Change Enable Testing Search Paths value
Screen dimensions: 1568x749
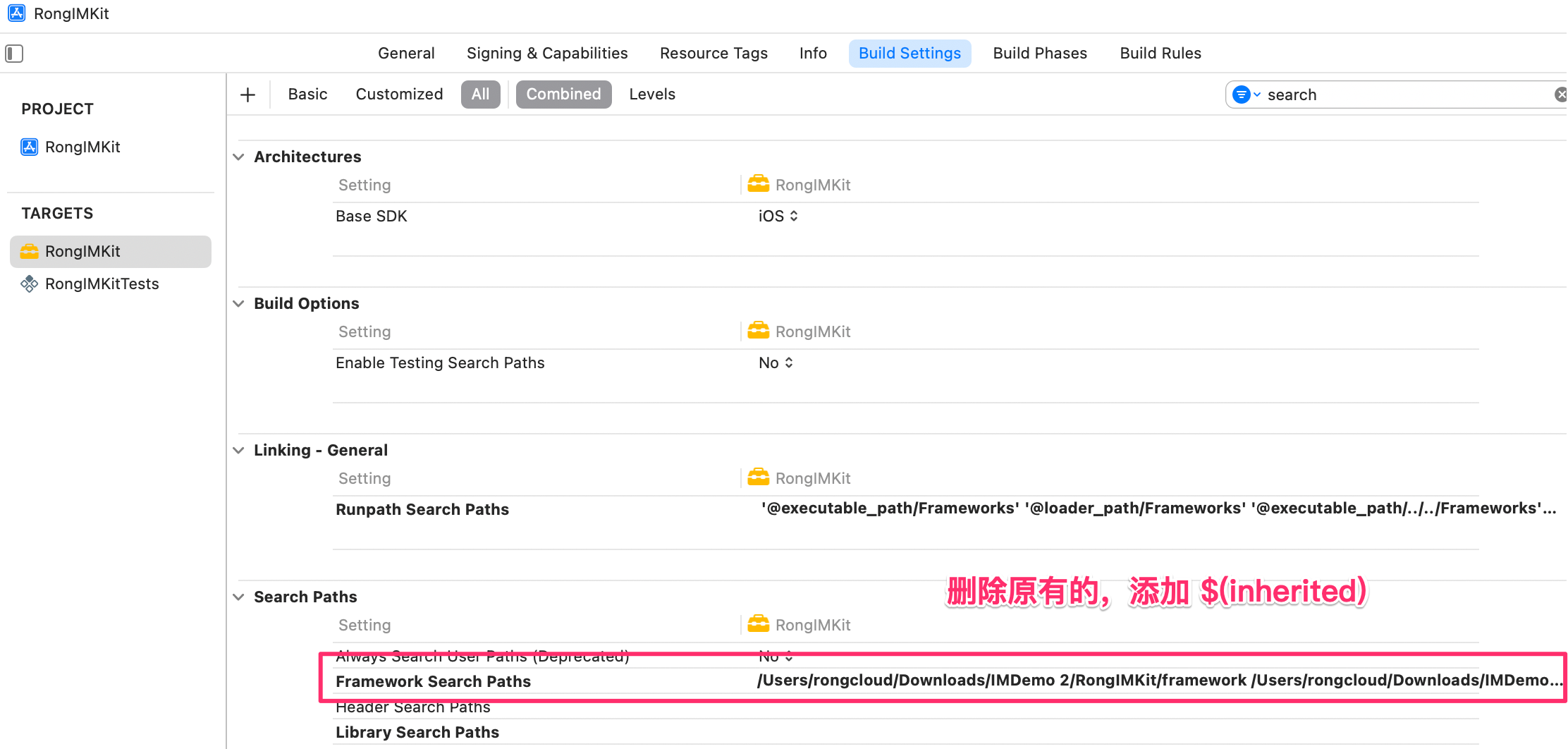[776, 363]
